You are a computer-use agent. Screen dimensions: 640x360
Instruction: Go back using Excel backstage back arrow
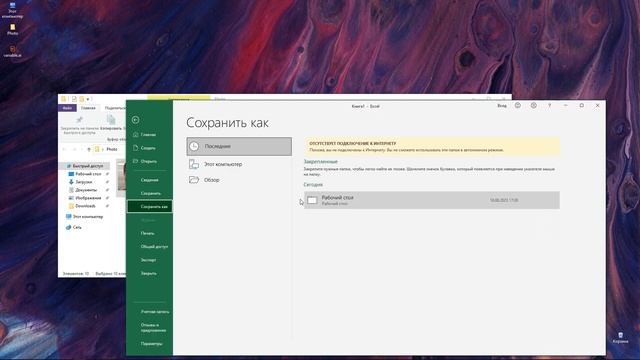[136, 120]
